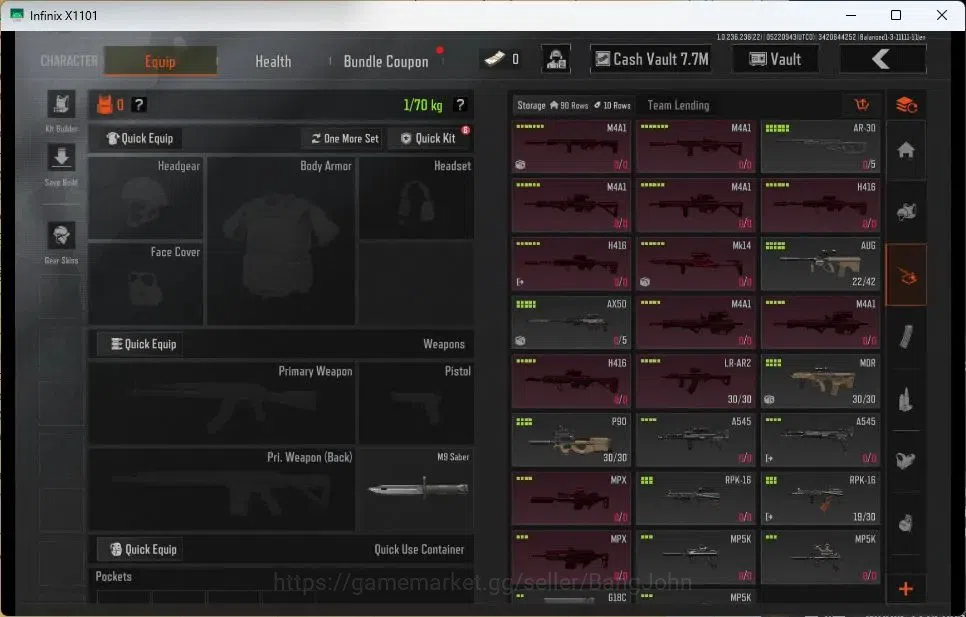This screenshot has width=966, height=617.
Task: Switch to the Health tab
Action: (273, 61)
